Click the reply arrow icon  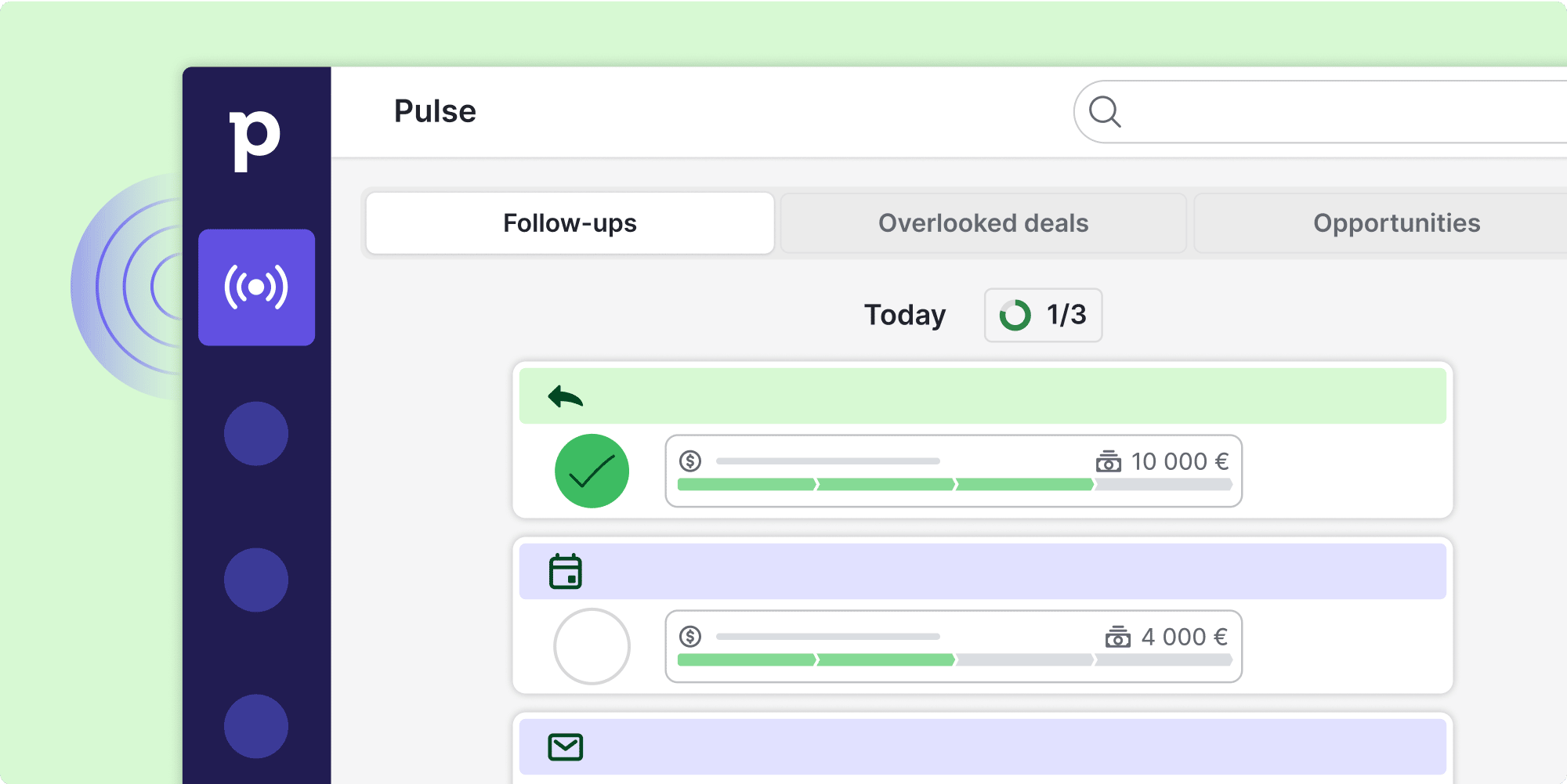click(565, 397)
